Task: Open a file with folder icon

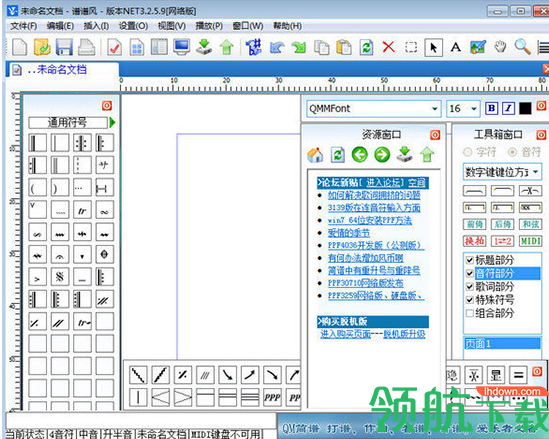Action: point(42,47)
